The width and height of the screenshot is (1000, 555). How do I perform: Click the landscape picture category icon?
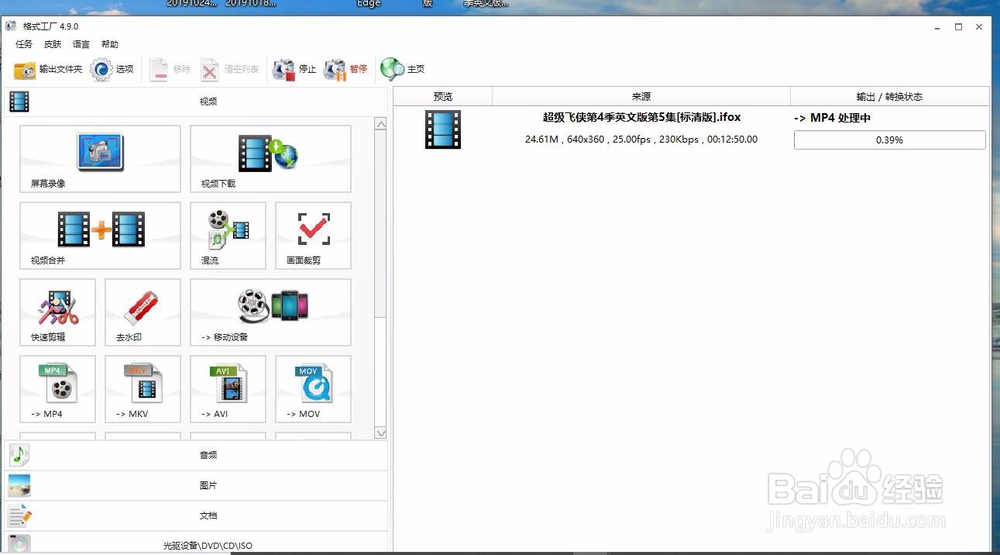click(19, 485)
